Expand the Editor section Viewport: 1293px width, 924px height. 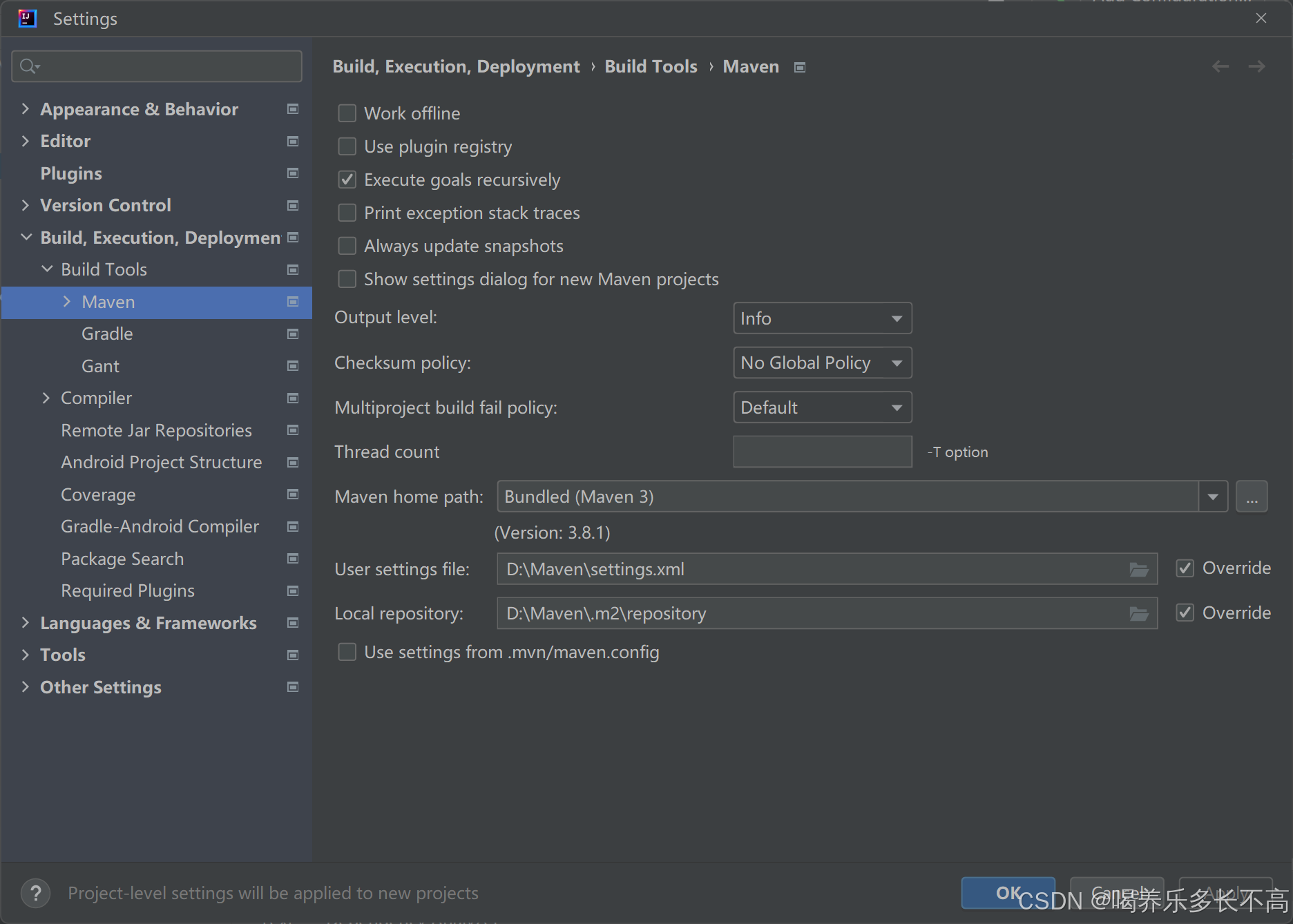point(26,142)
